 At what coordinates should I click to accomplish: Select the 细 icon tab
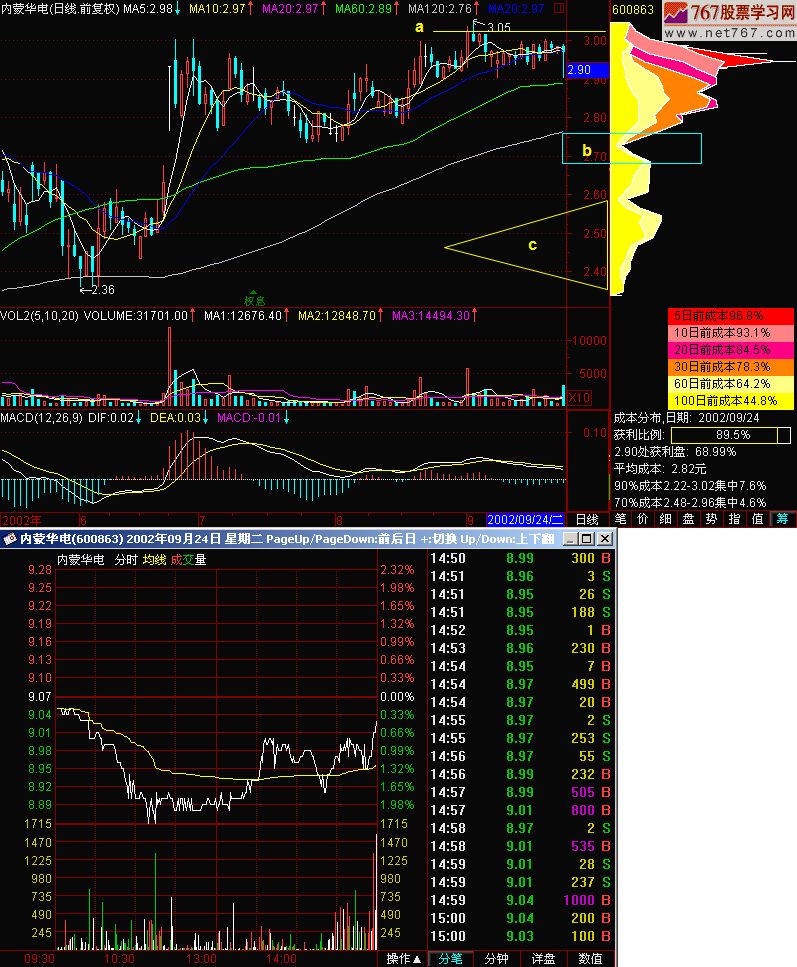pyautogui.click(x=665, y=520)
